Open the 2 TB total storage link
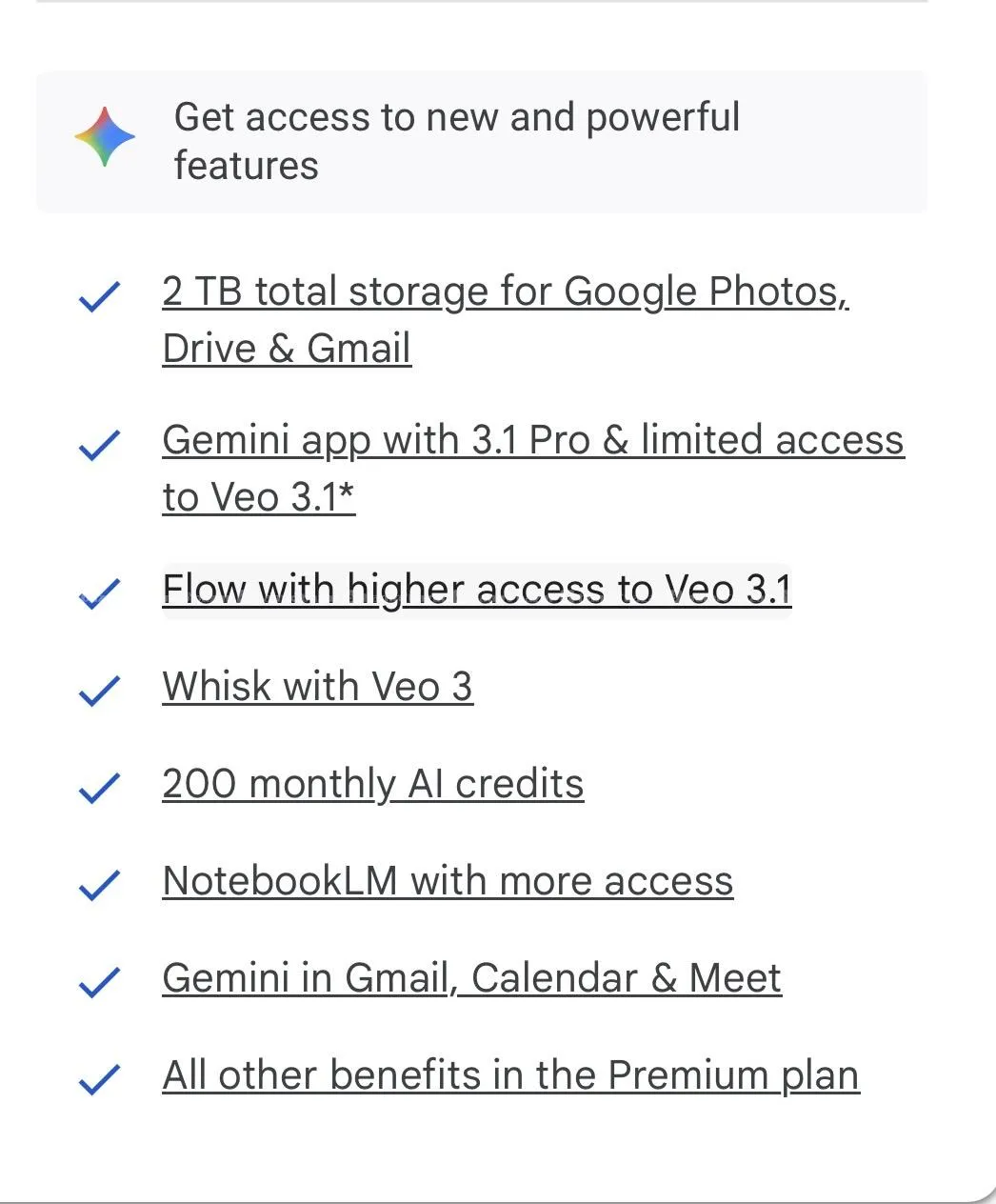 point(505,292)
